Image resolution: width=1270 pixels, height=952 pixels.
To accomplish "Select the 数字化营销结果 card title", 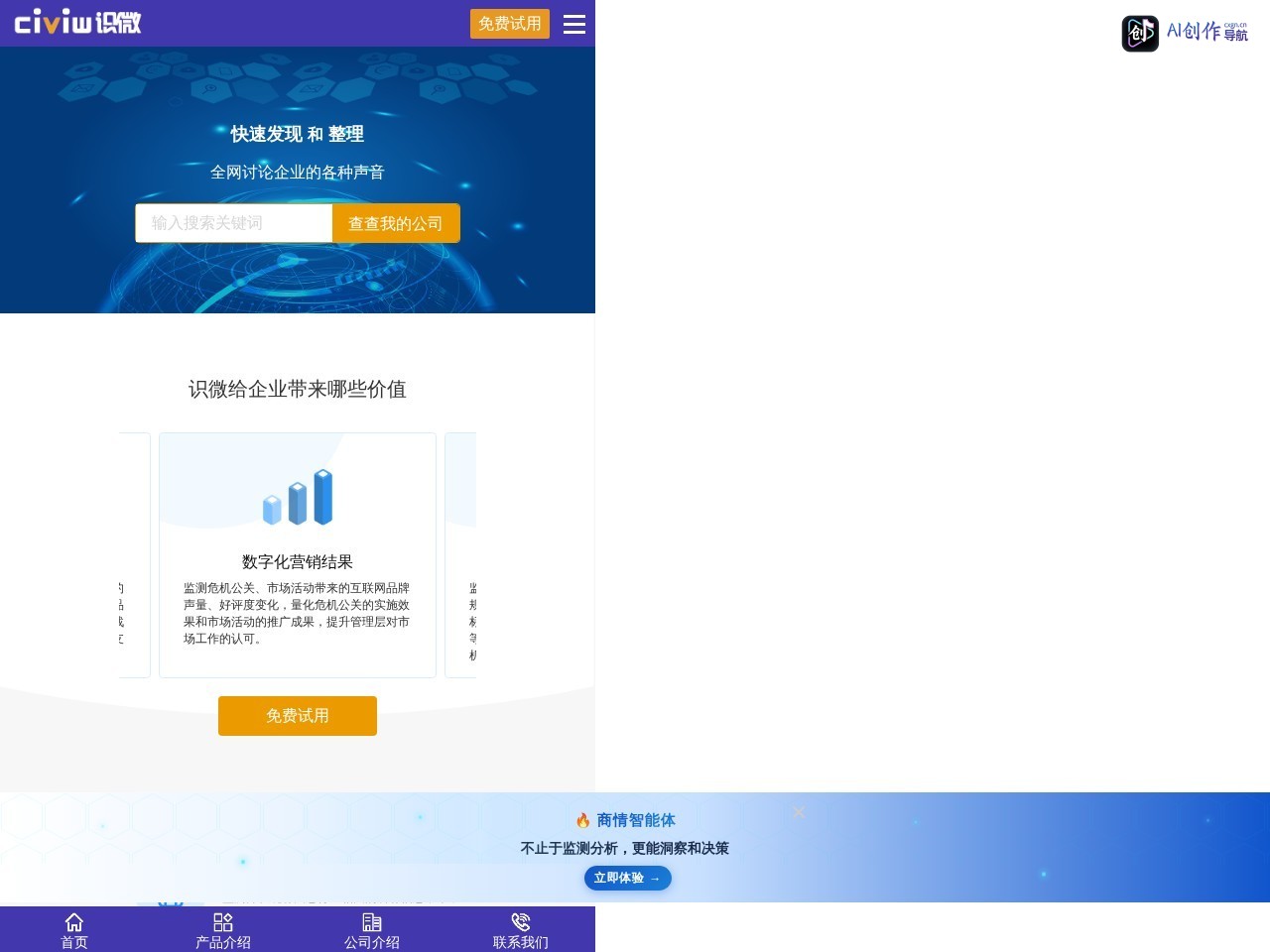I will [x=298, y=562].
